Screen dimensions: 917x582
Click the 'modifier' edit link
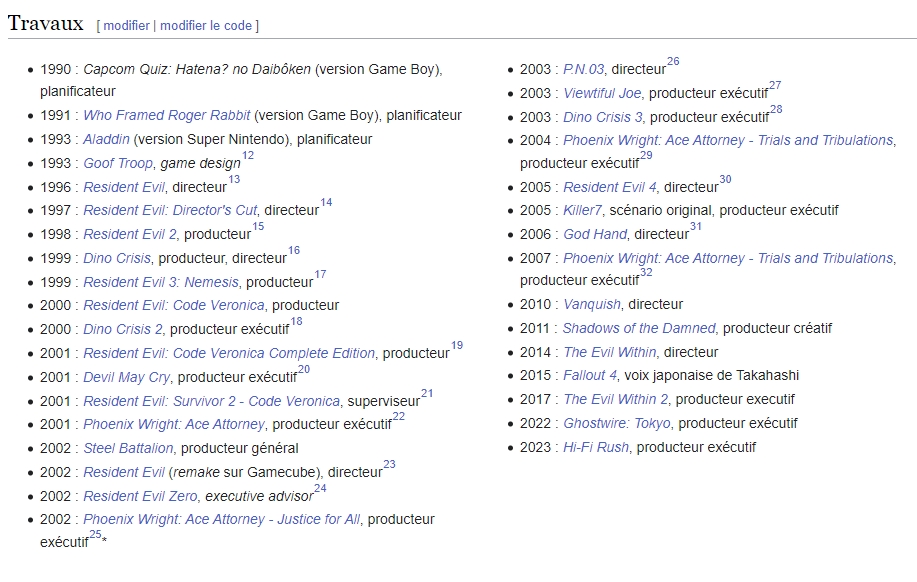(126, 26)
